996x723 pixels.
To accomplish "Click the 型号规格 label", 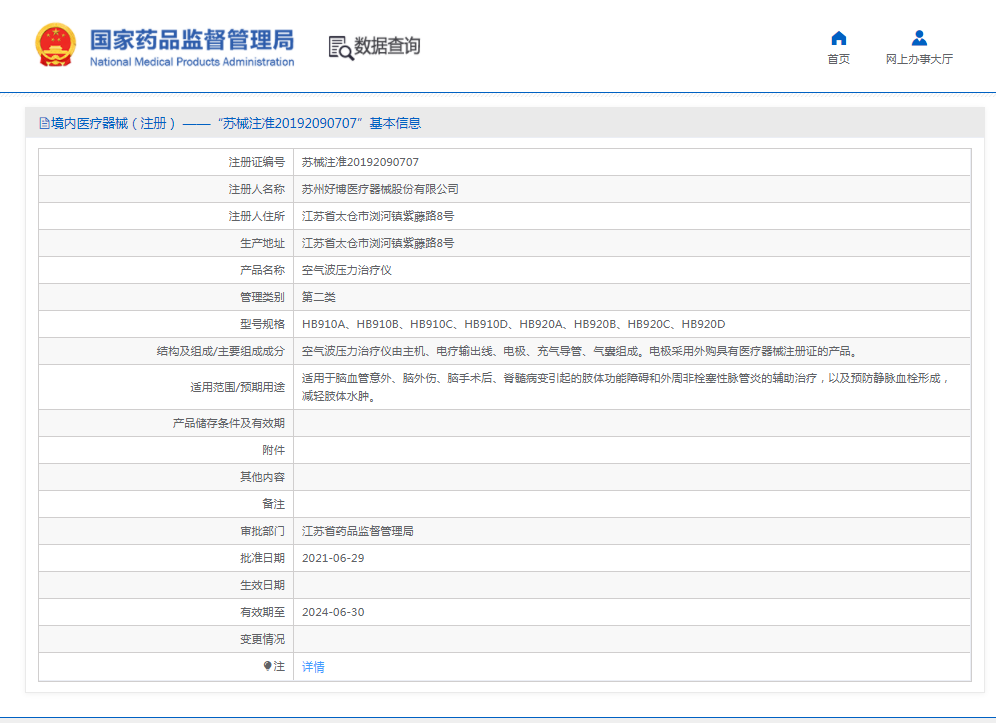I will pos(262,324).
